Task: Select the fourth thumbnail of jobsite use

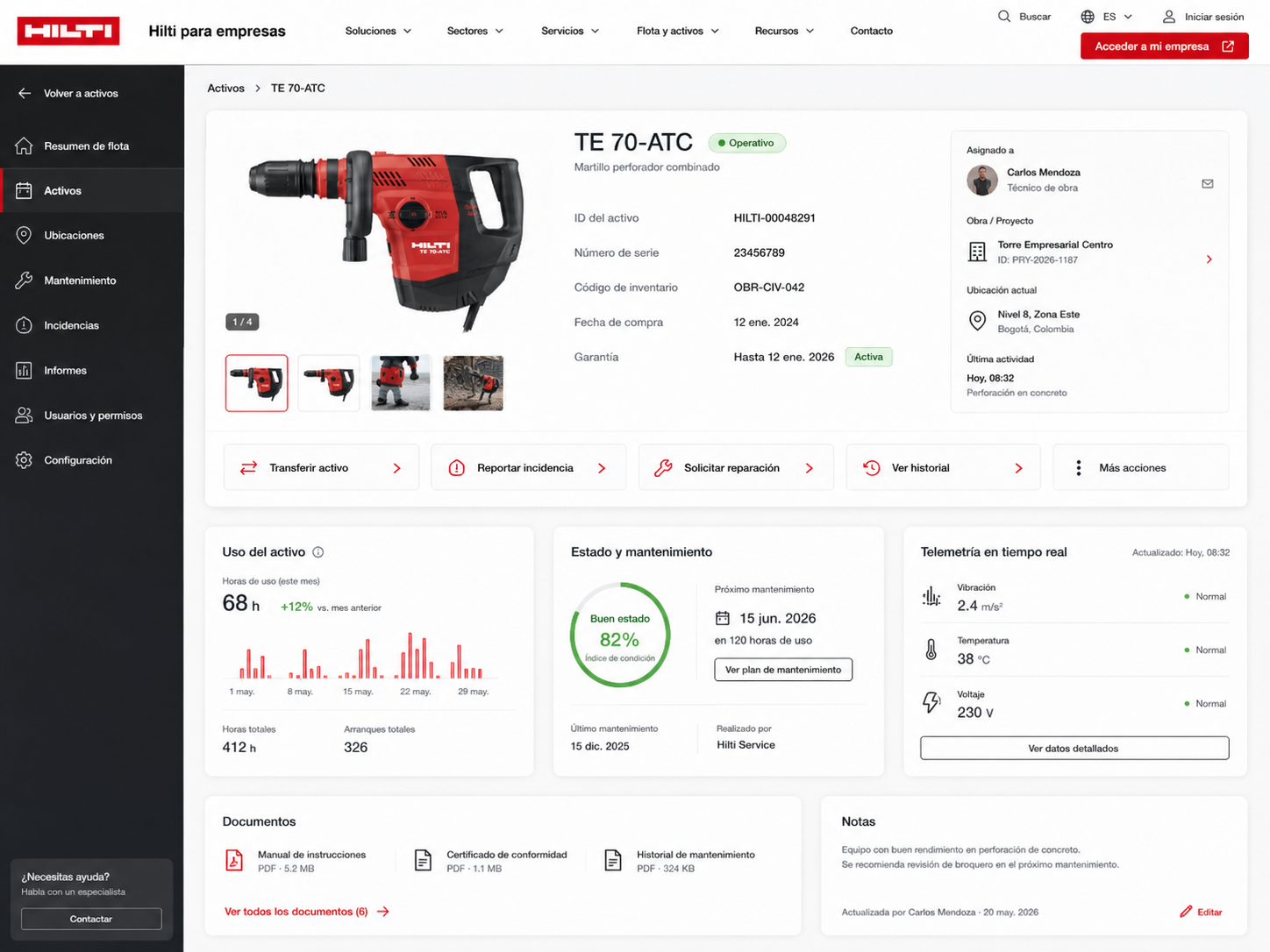Action: [x=474, y=383]
